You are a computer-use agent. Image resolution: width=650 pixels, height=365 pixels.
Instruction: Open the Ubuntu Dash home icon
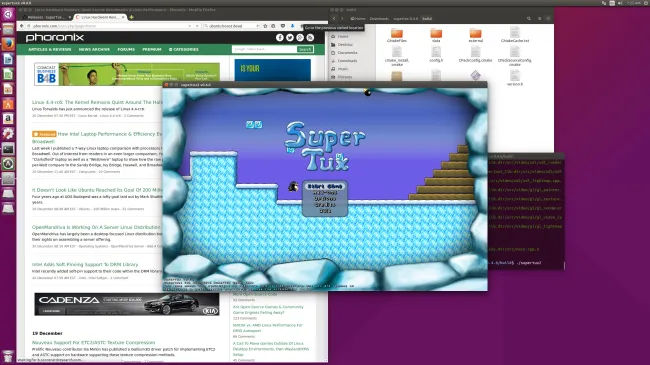8,14
